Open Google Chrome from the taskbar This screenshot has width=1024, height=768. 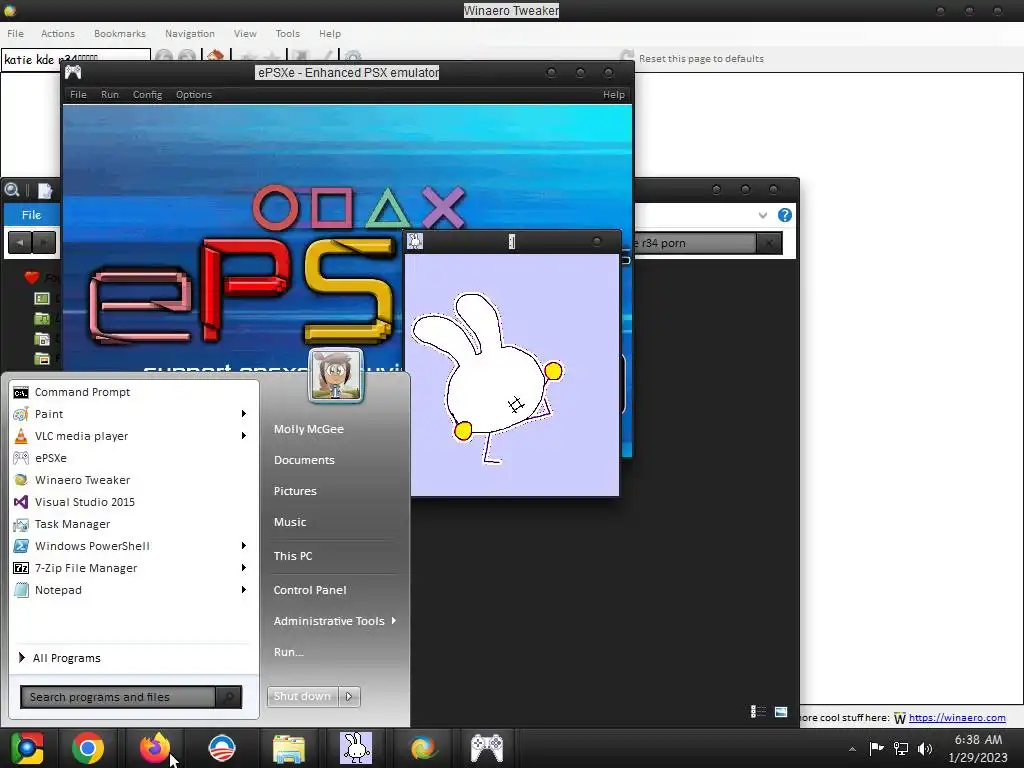coord(88,748)
